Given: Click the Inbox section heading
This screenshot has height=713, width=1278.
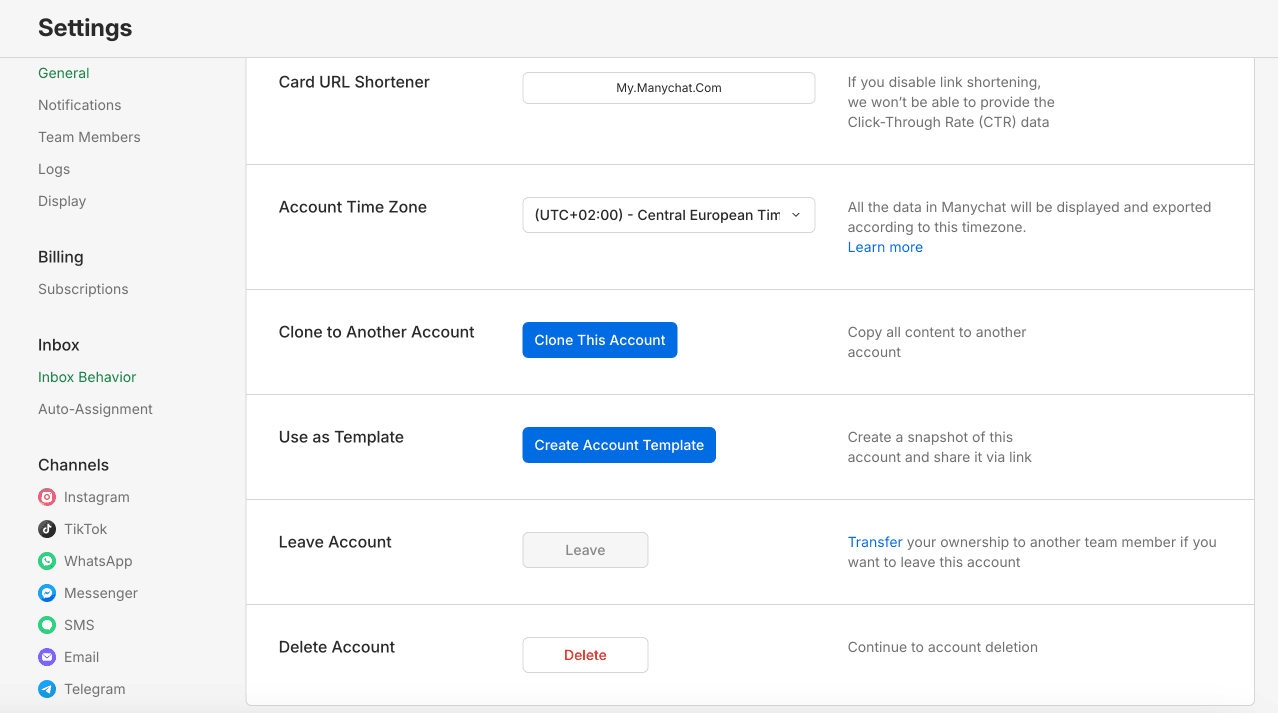Looking at the screenshot, I should pos(59,345).
